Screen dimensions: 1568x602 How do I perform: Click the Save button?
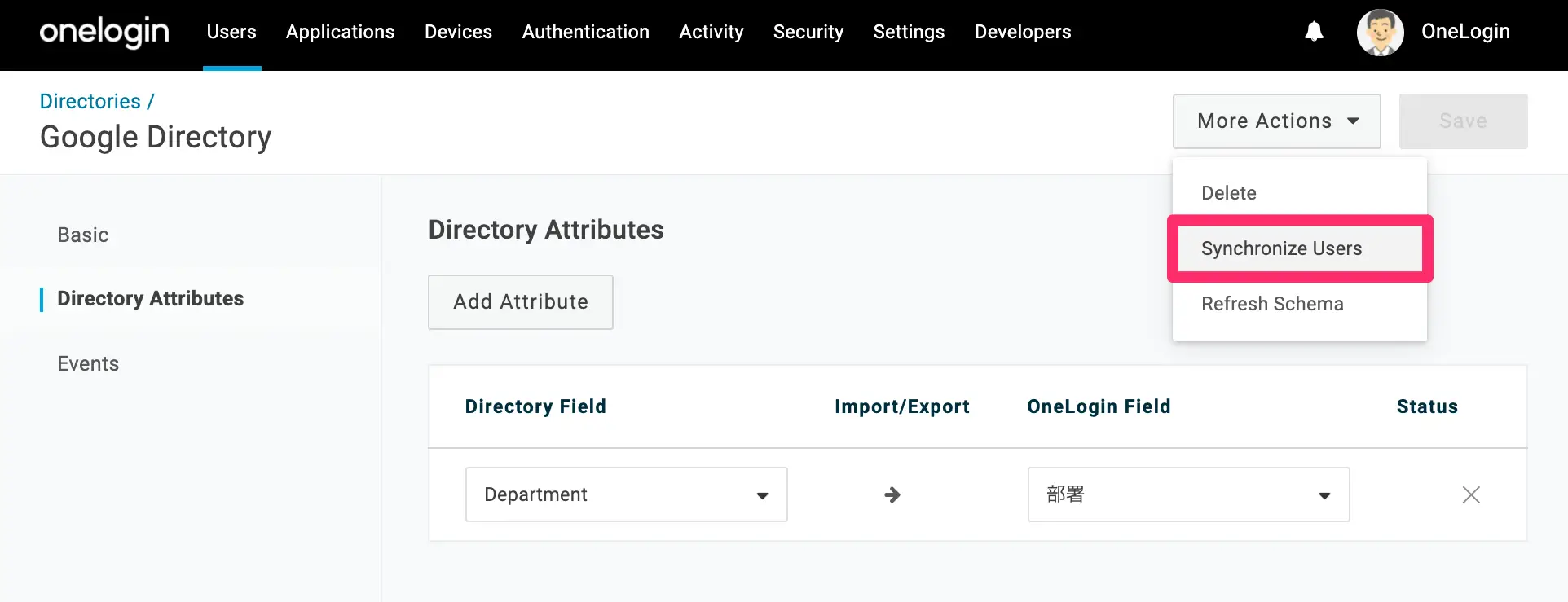[1463, 121]
